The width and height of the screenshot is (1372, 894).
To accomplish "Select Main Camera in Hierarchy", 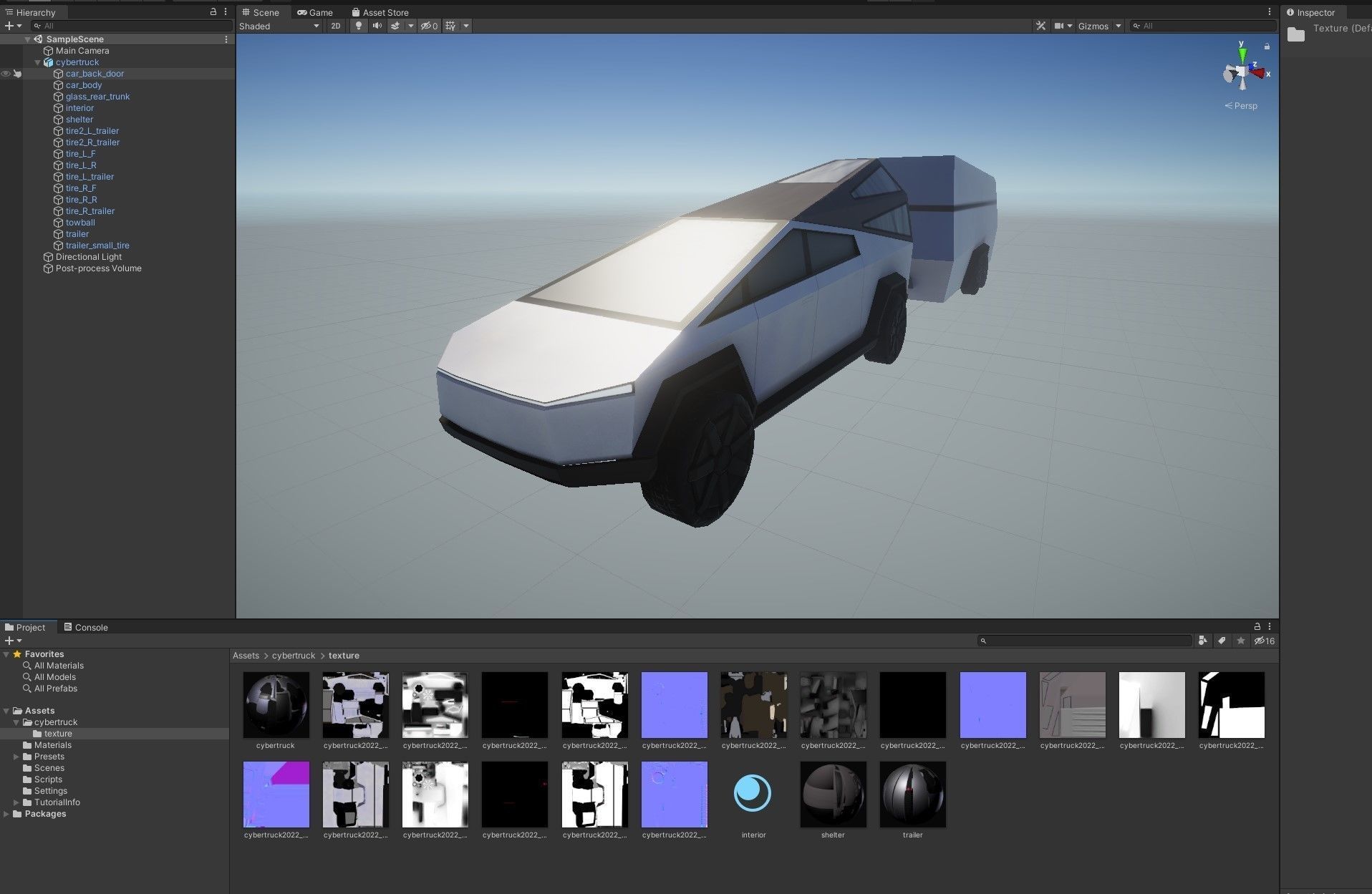I will tap(82, 51).
